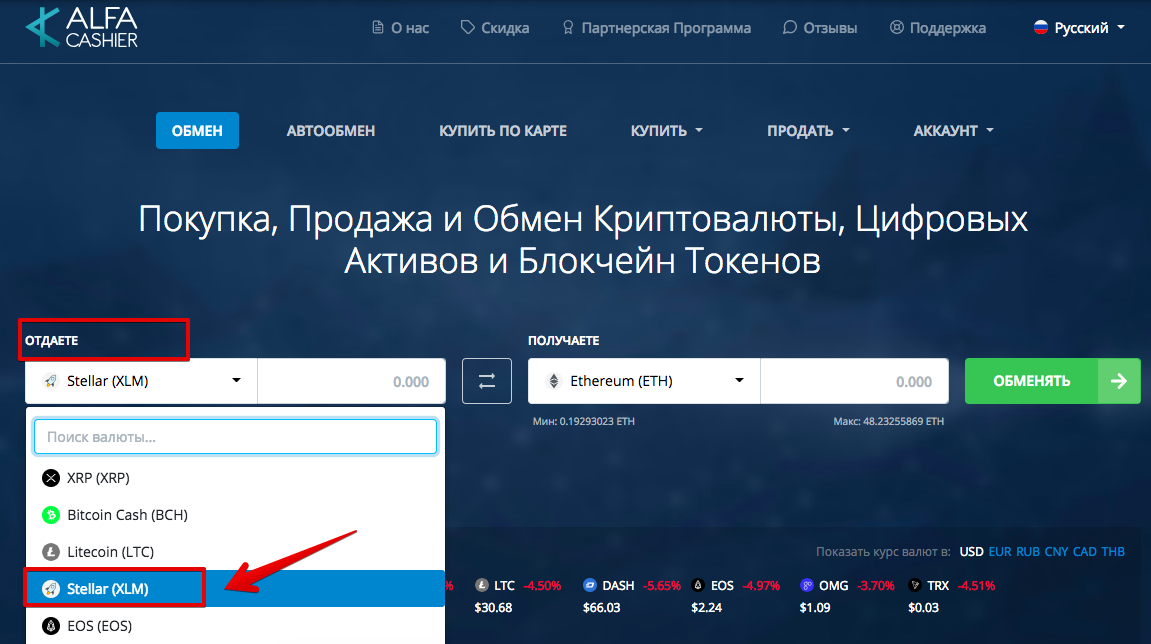This screenshot has height=644, width=1151.
Task: Choose XRP (XRP) from the currency list
Action: coord(236,478)
